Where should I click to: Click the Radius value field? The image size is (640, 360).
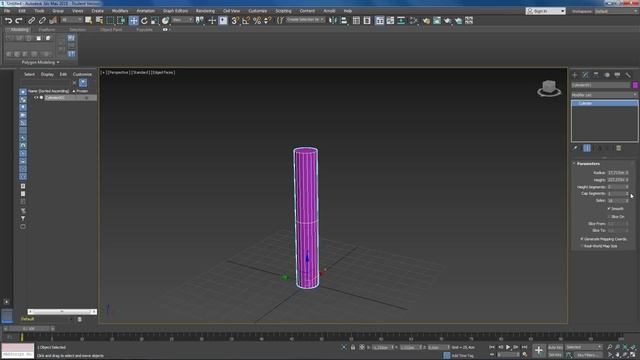pyautogui.click(x=618, y=173)
